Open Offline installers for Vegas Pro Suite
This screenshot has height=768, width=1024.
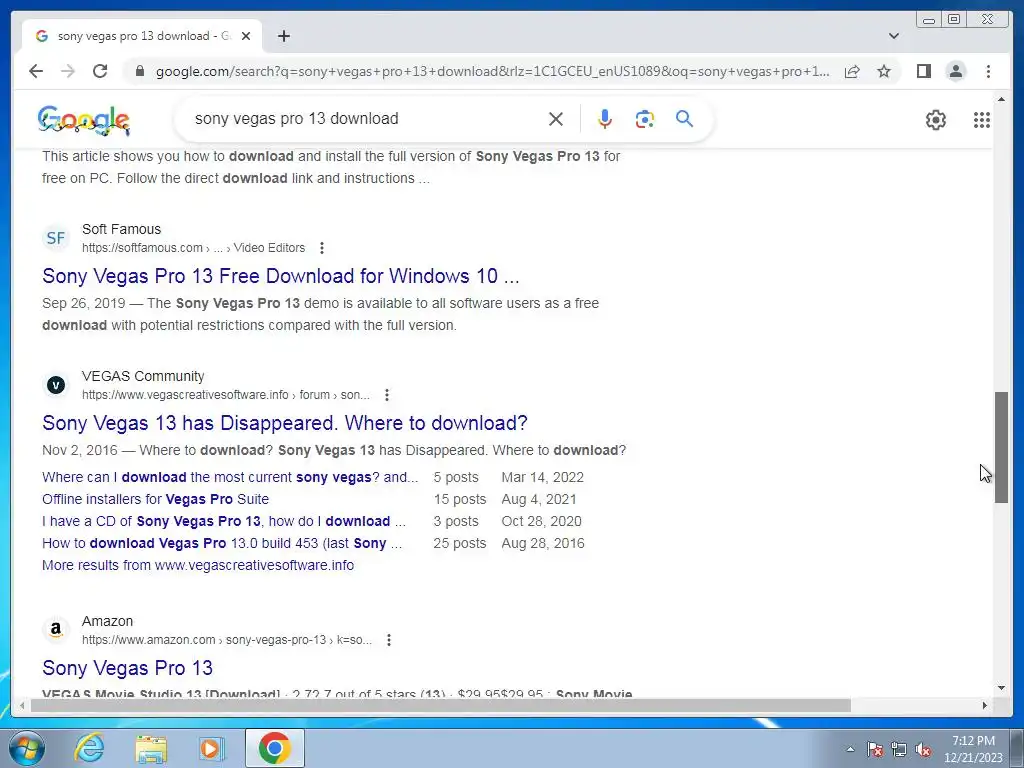pyautogui.click(x=155, y=500)
